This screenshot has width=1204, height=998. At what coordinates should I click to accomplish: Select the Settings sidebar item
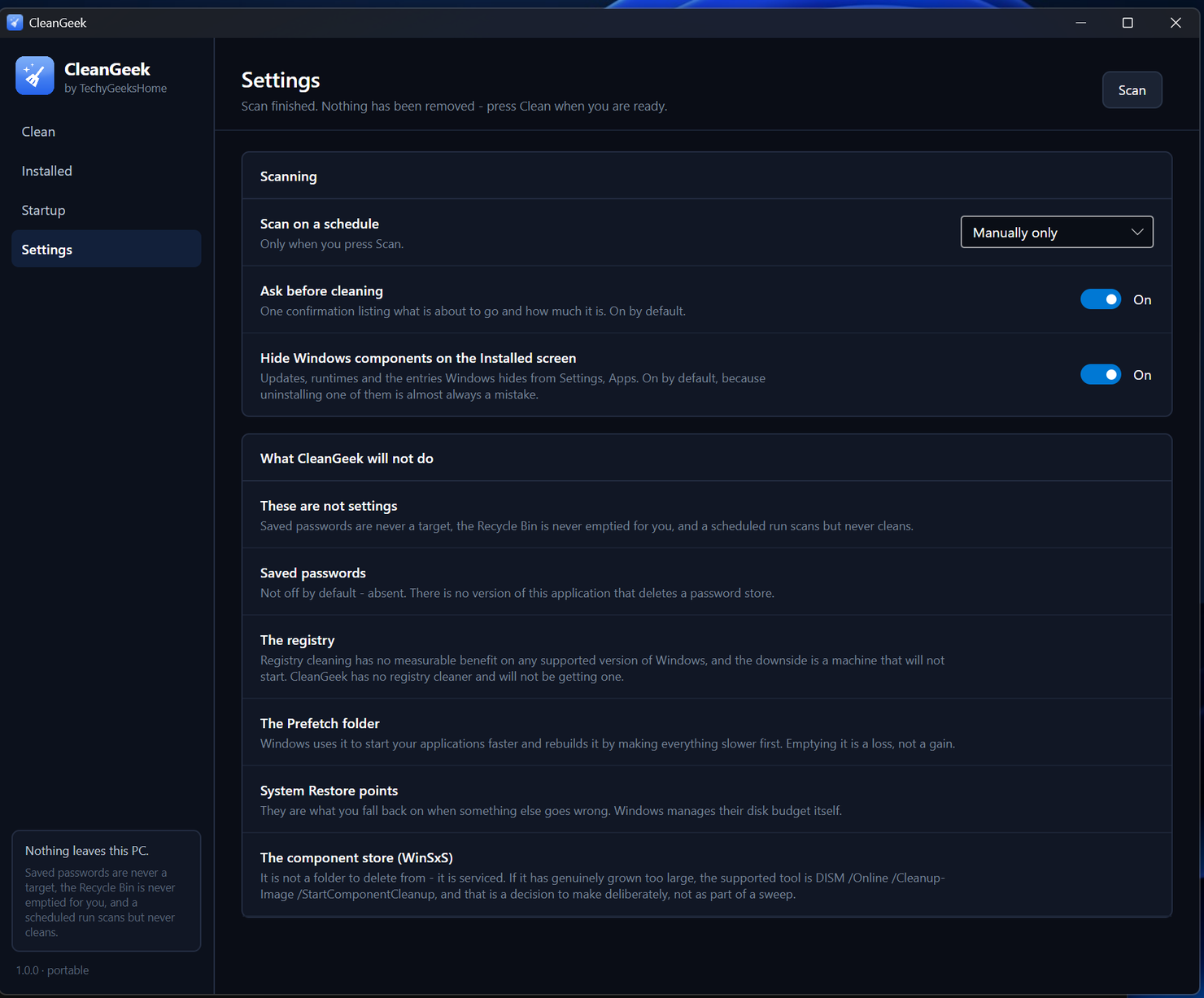pyautogui.click(x=107, y=249)
